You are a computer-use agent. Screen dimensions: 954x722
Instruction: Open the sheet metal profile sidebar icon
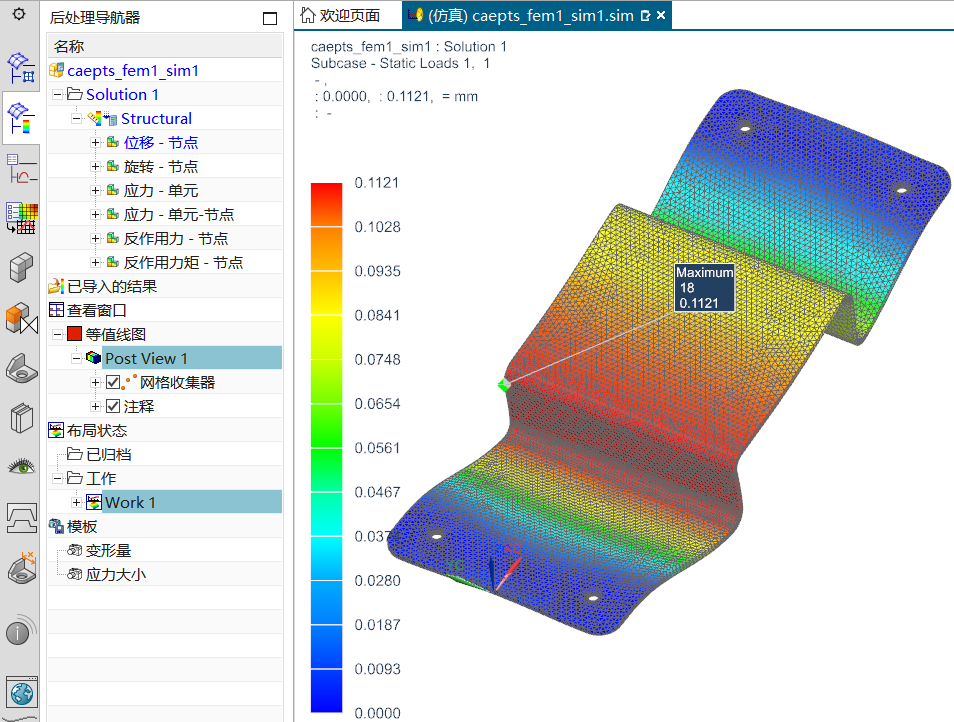pyautogui.click(x=21, y=518)
